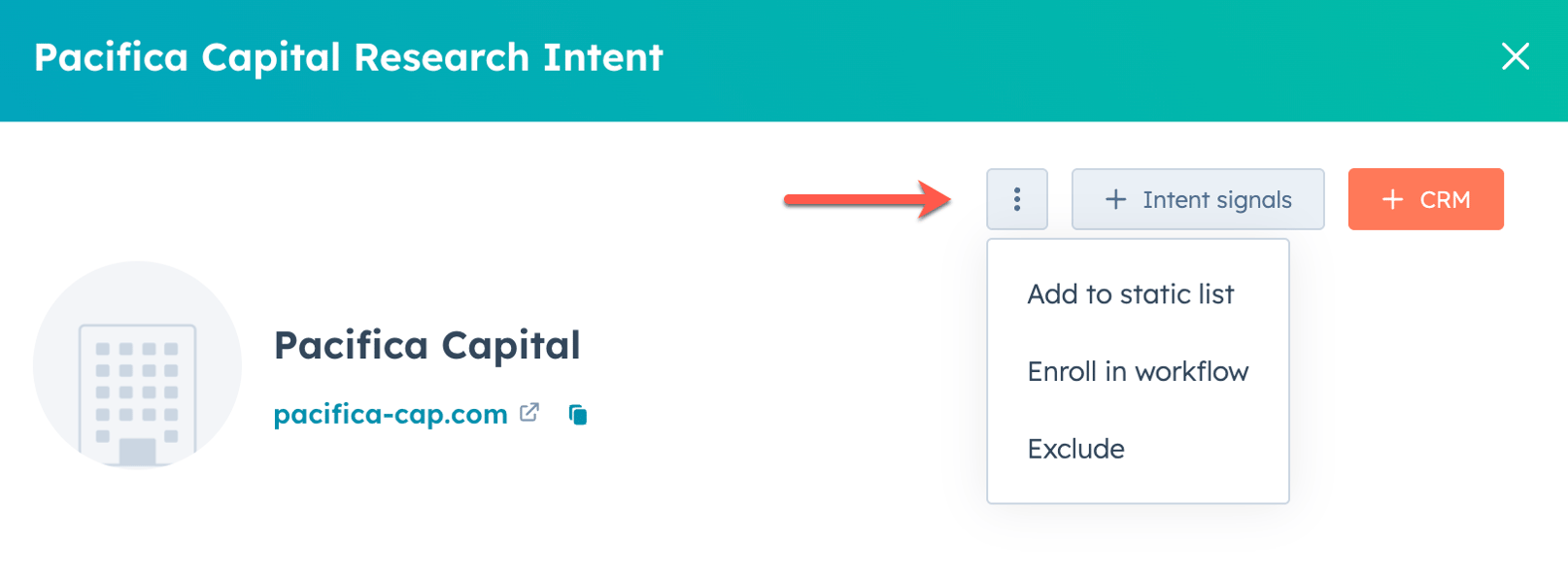Exclude Pacifica Capital via the dropdown menu
This screenshot has height=580, width=1568.
1075,448
